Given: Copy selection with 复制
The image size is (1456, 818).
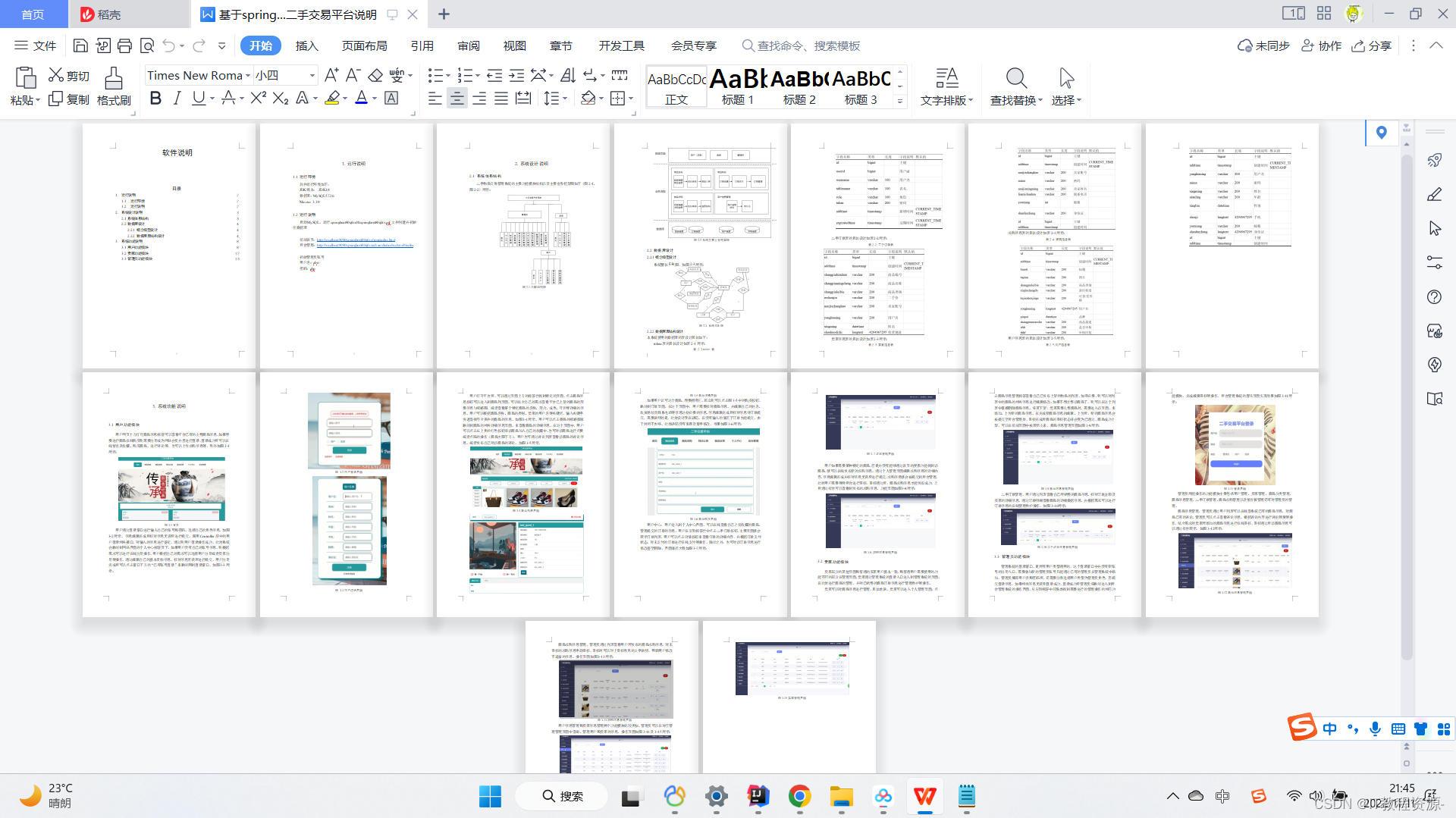Looking at the screenshot, I should pos(69,99).
